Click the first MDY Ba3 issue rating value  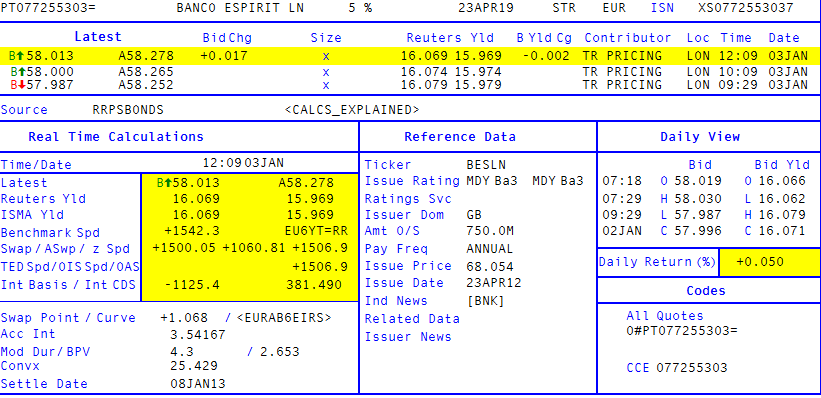pos(492,181)
